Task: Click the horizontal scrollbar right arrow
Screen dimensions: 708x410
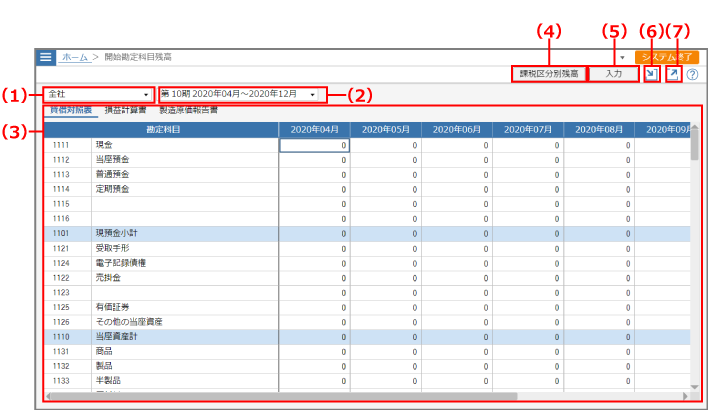Action: 685,397
